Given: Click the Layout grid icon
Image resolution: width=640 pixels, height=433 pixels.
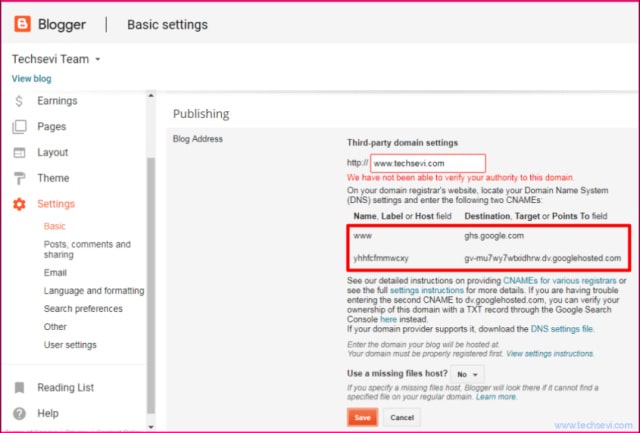Looking at the screenshot, I should click(x=19, y=153).
